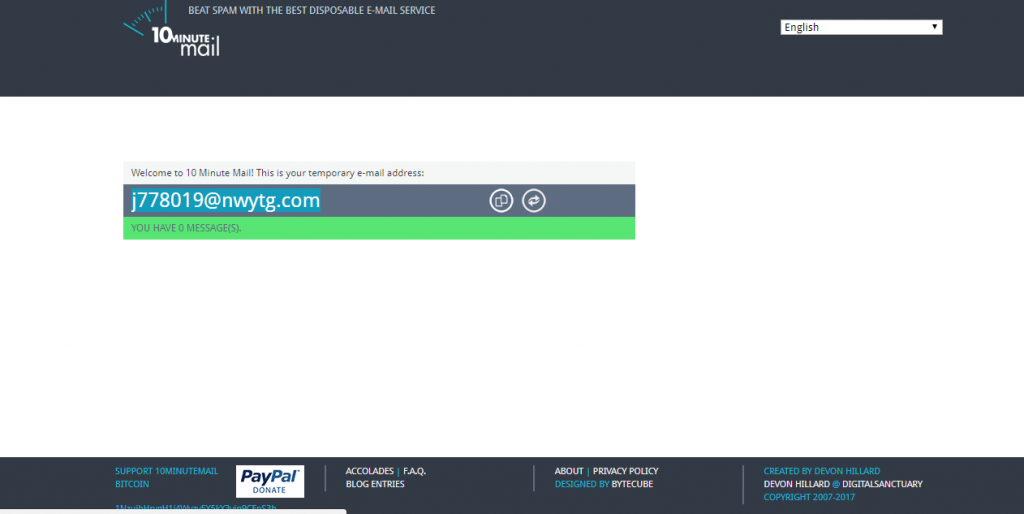Click the PayPal Donate button
The width and height of the screenshot is (1024, 514).
(x=270, y=481)
